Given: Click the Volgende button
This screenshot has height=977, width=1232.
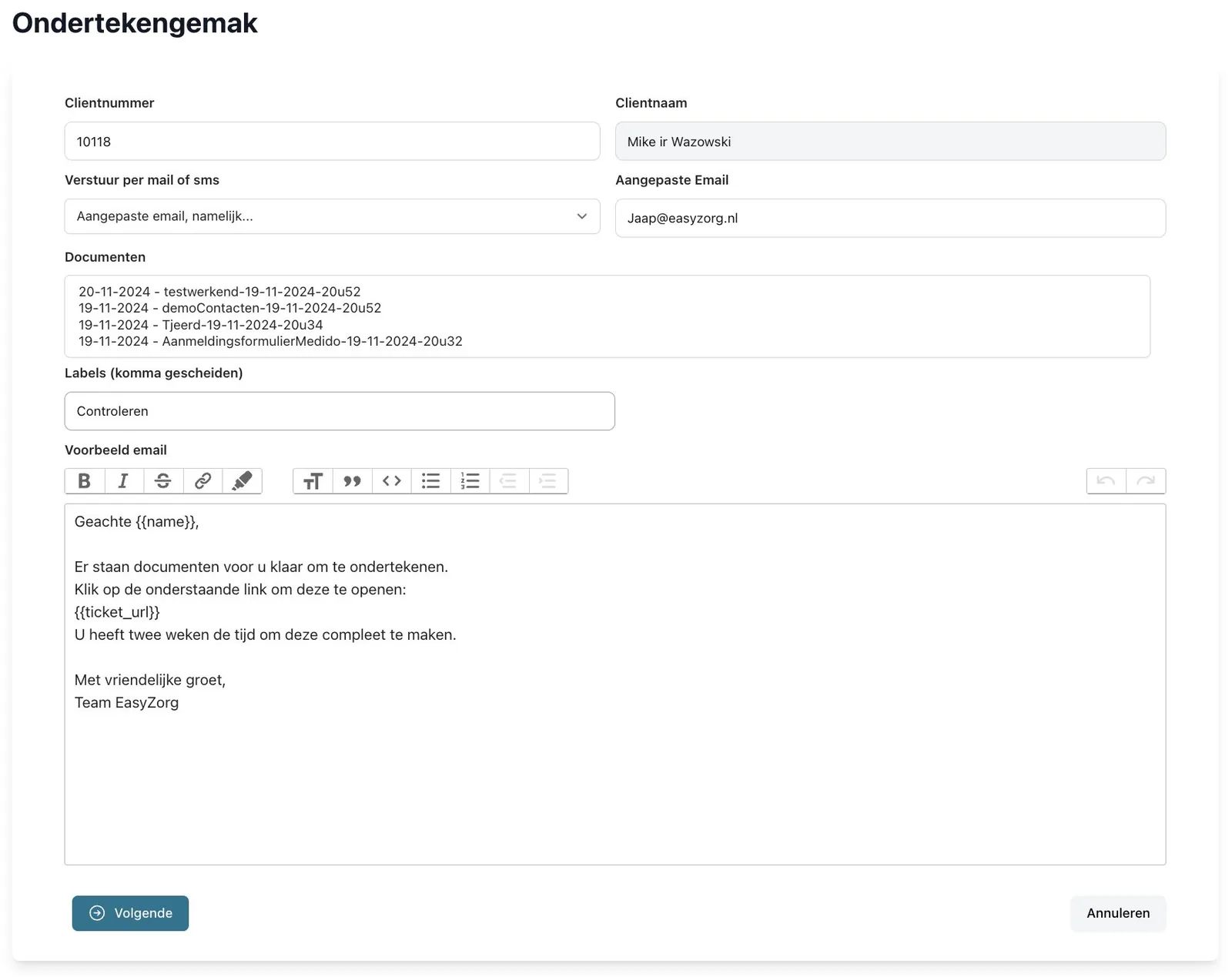Looking at the screenshot, I should point(130,913).
